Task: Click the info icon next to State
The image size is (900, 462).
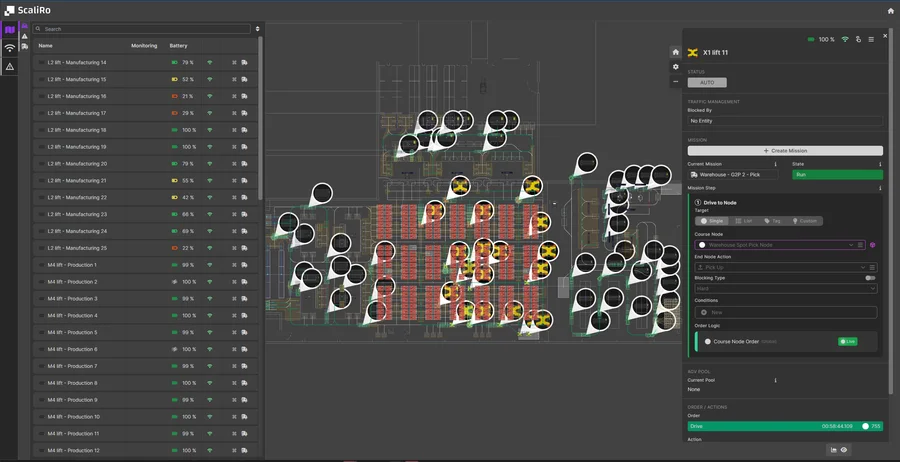Action: tap(880, 164)
